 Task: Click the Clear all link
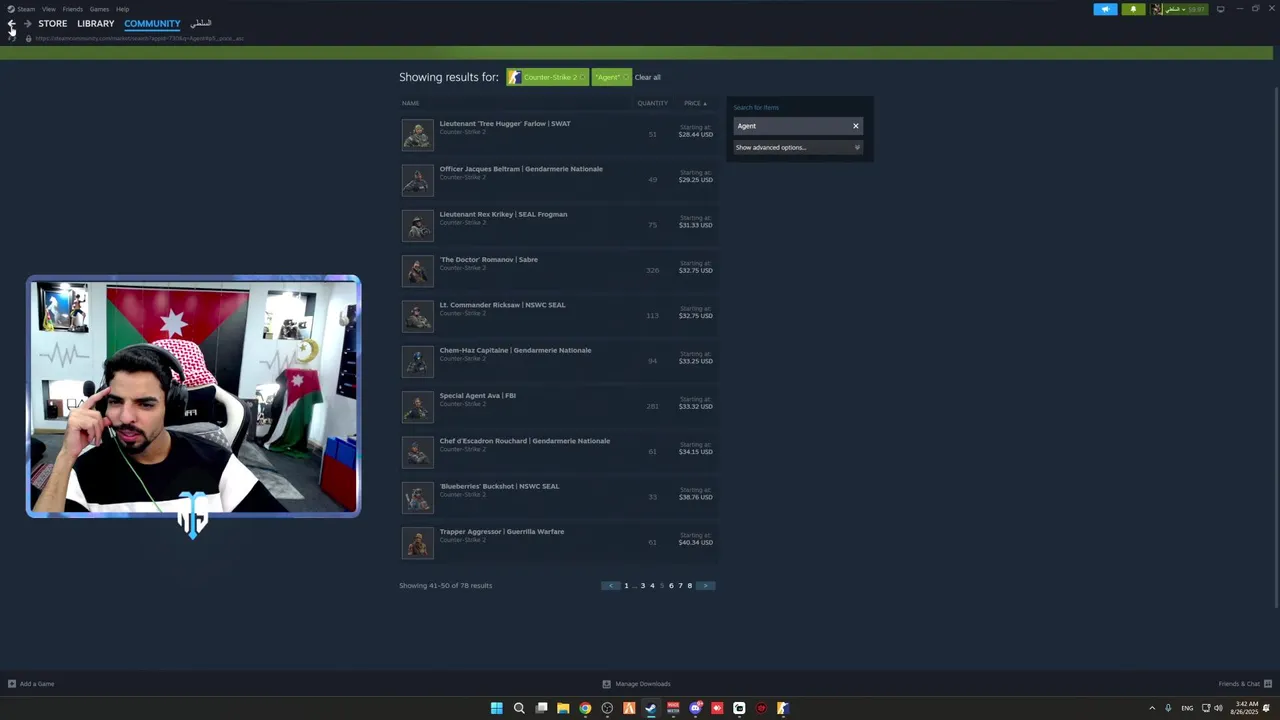[647, 77]
